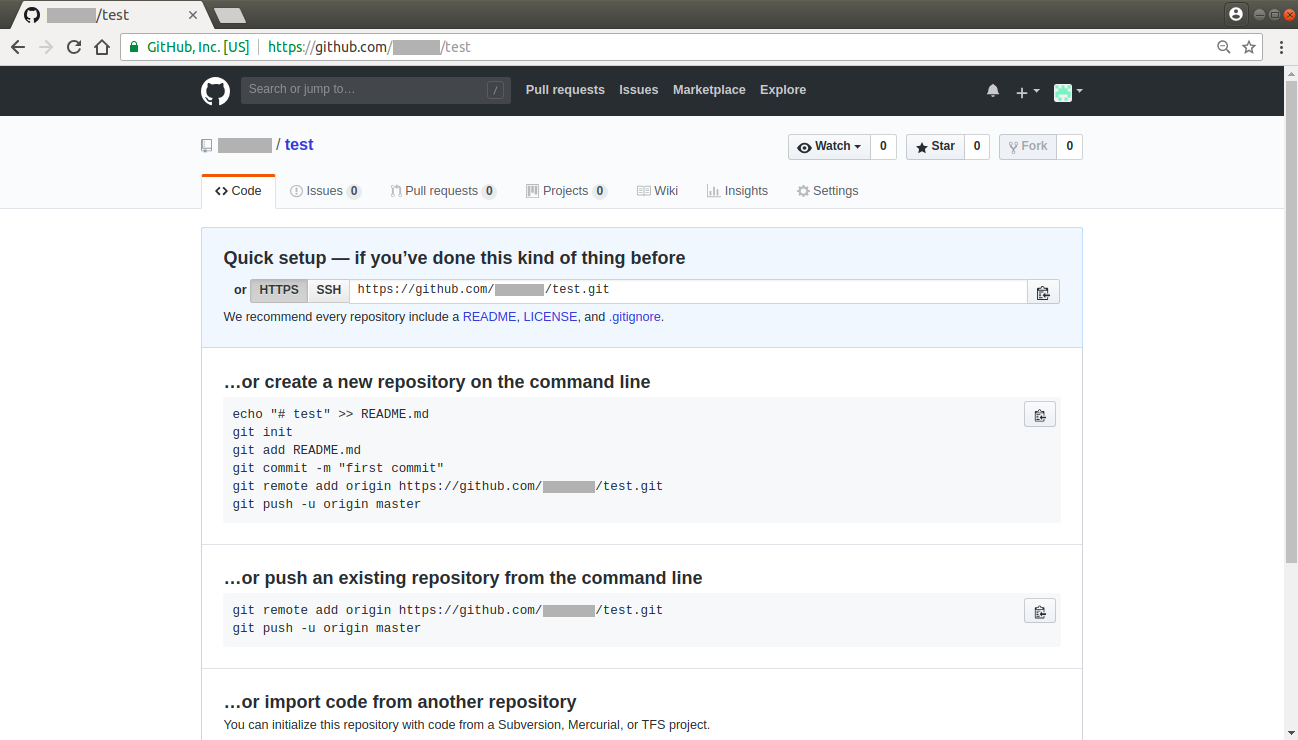Open the Chrome three-dot menu
Screen dimensions: 1298x740
[1281, 47]
